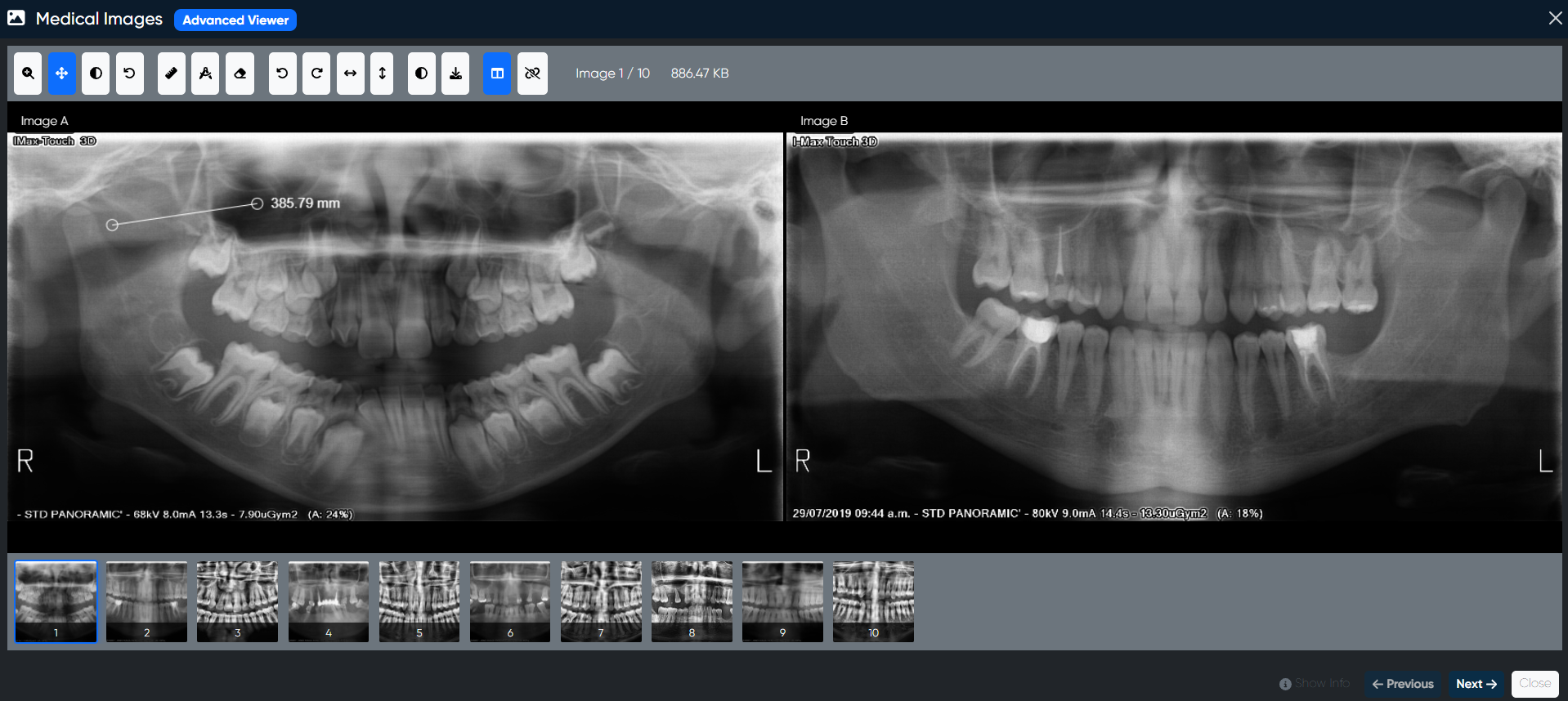Image resolution: width=1568 pixels, height=701 pixels.
Task: Activate the pan move tool
Action: [x=62, y=74]
